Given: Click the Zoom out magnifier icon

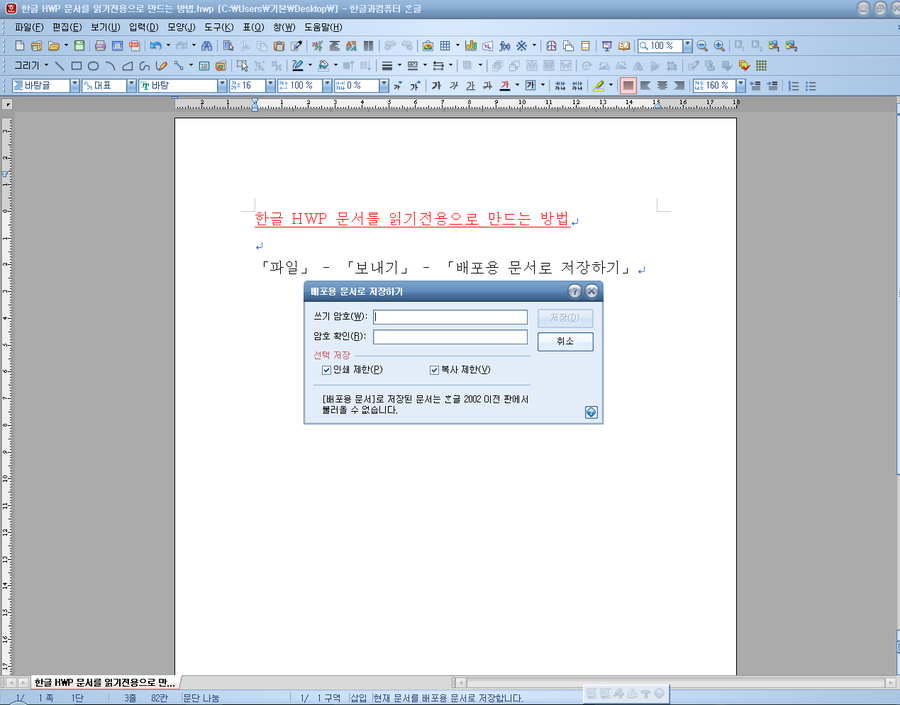Looking at the screenshot, I should [x=702, y=45].
